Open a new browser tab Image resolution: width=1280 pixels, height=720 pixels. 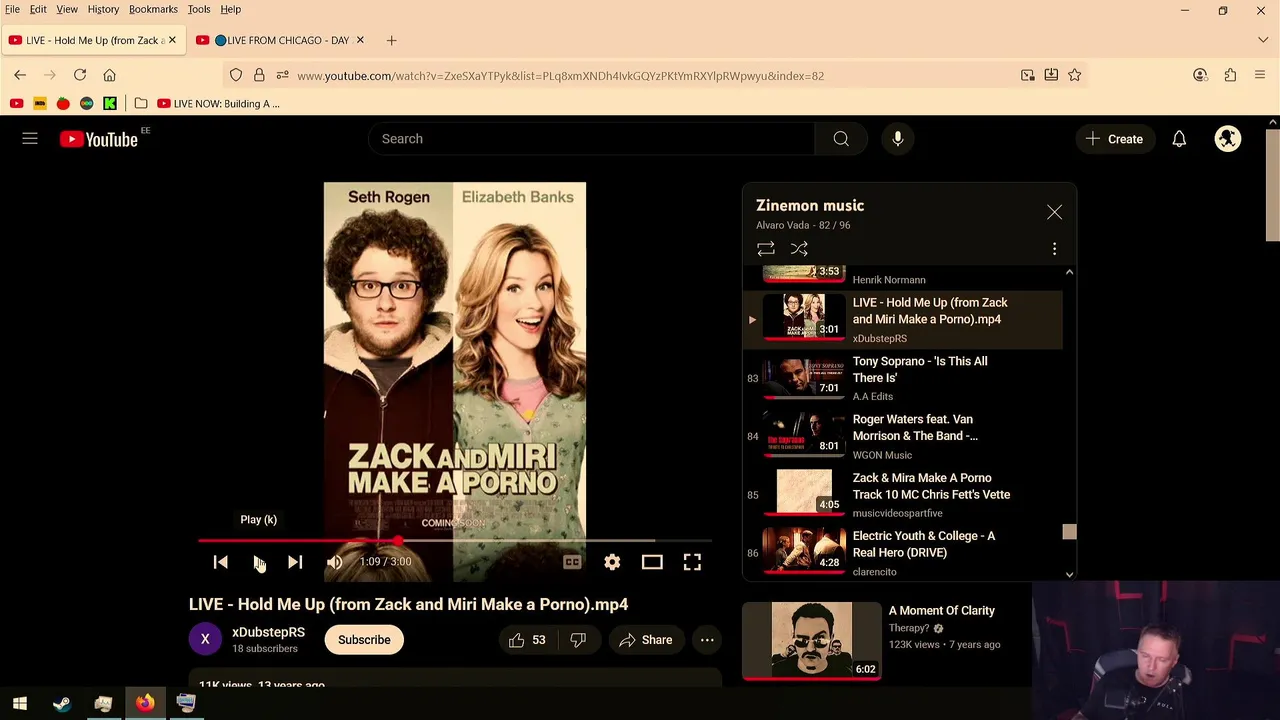[392, 40]
